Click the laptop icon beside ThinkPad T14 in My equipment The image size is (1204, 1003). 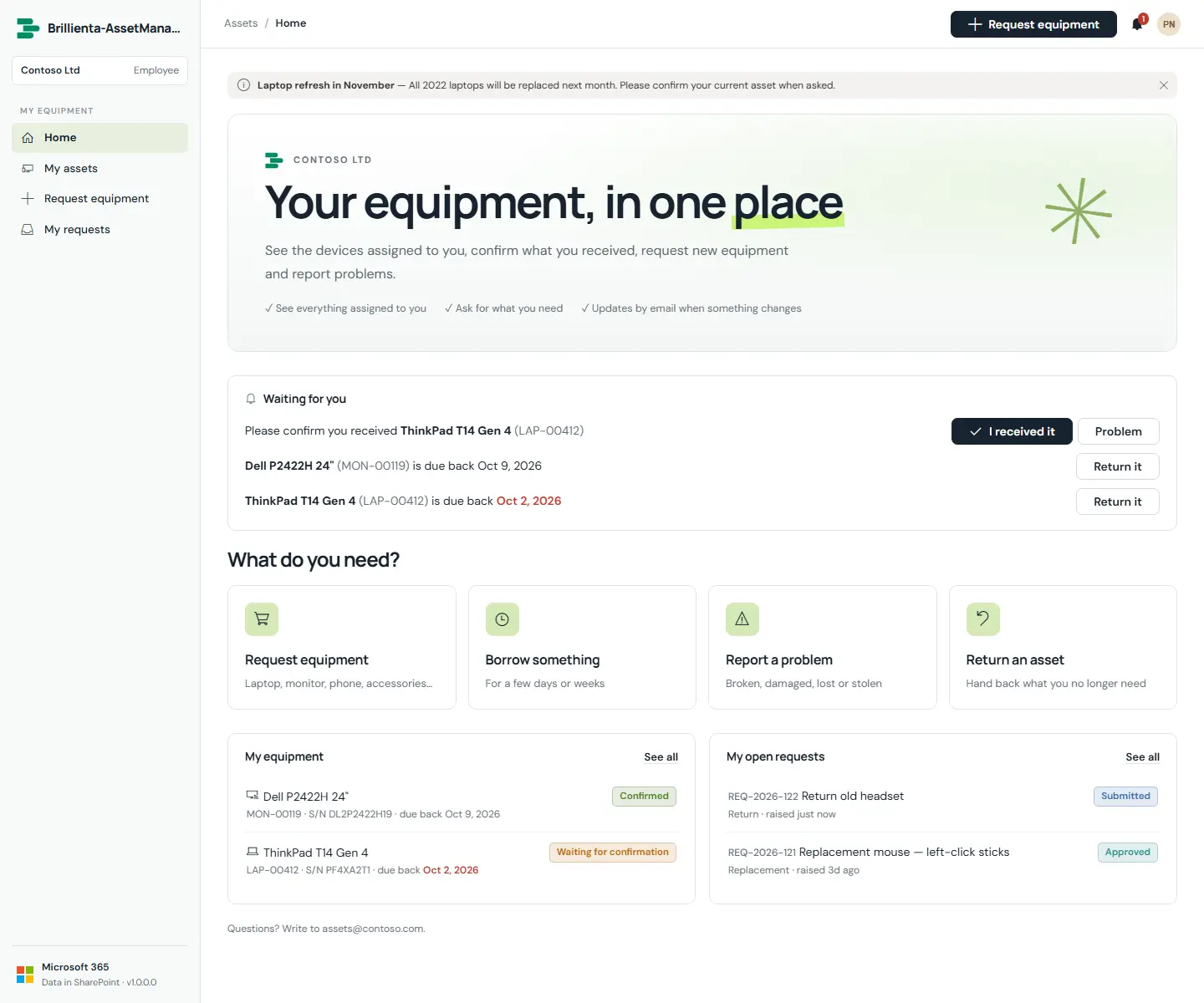click(x=253, y=852)
